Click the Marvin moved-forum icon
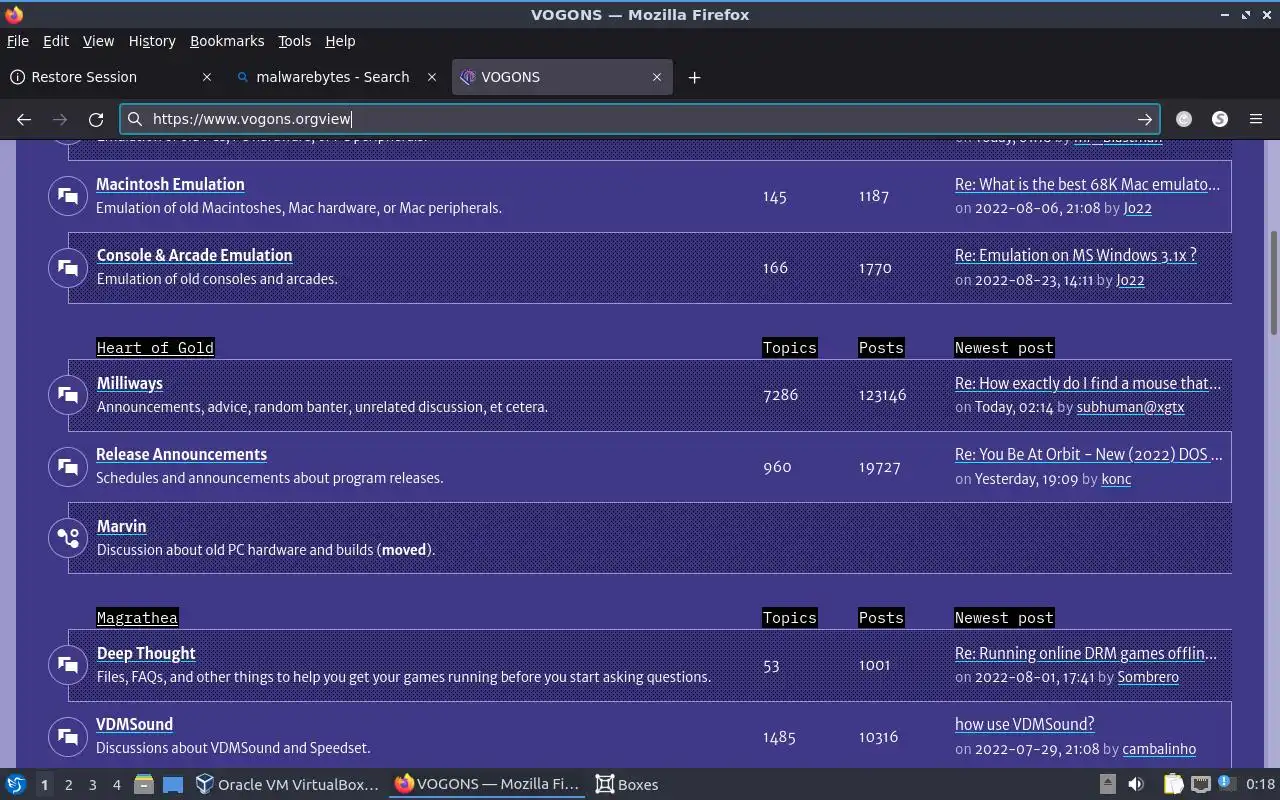1280x800 pixels. coord(68,538)
